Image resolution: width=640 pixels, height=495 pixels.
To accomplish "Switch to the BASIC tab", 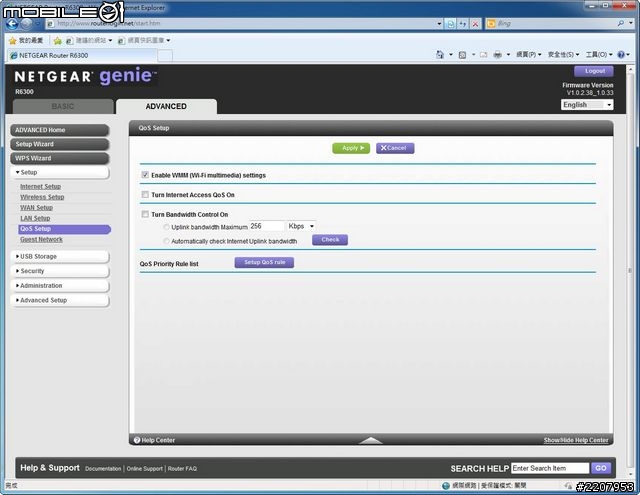I will coord(63,107).
